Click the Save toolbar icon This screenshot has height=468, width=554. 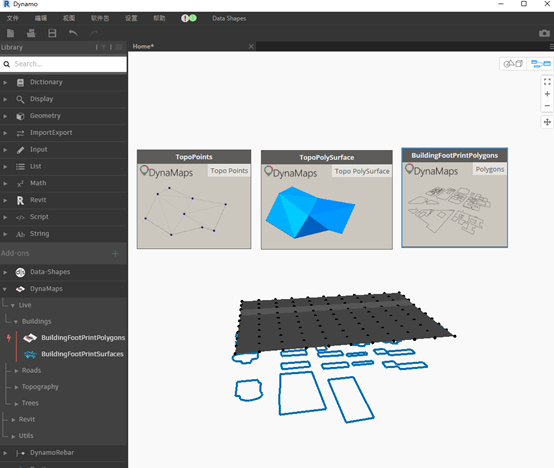(x=52, y=33)
